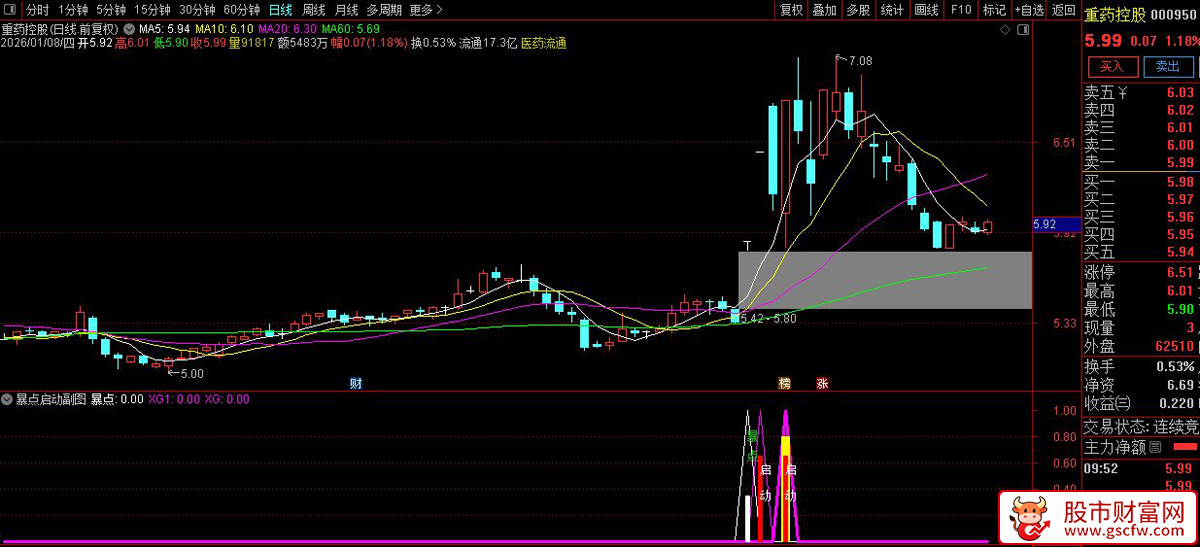The height and width of the screenshot is (547, 1200).
Task: Add stock to watchlist with +自选
Action: [x=1028, y=10]
